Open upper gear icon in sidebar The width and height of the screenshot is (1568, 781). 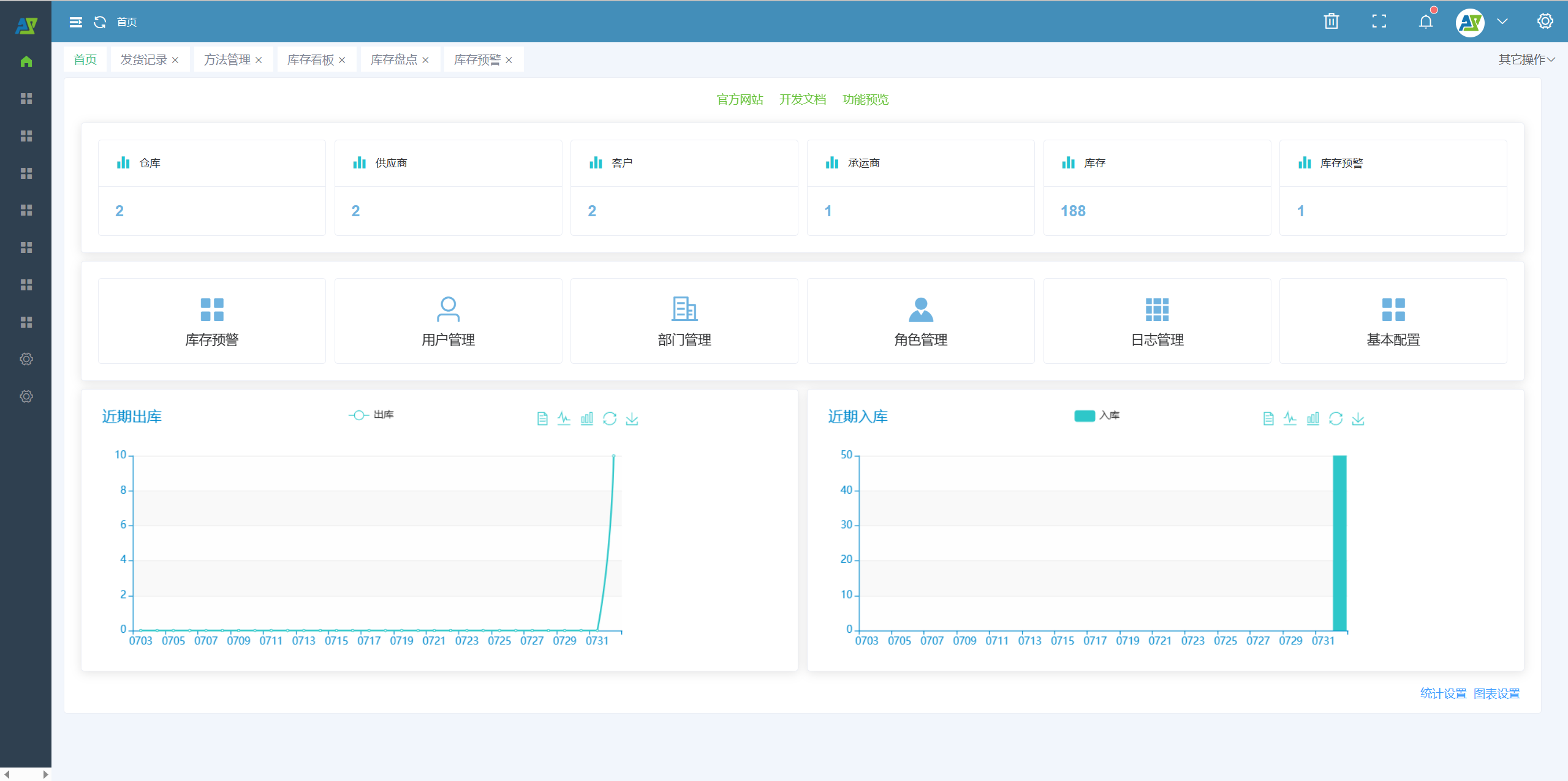[26, 359]
